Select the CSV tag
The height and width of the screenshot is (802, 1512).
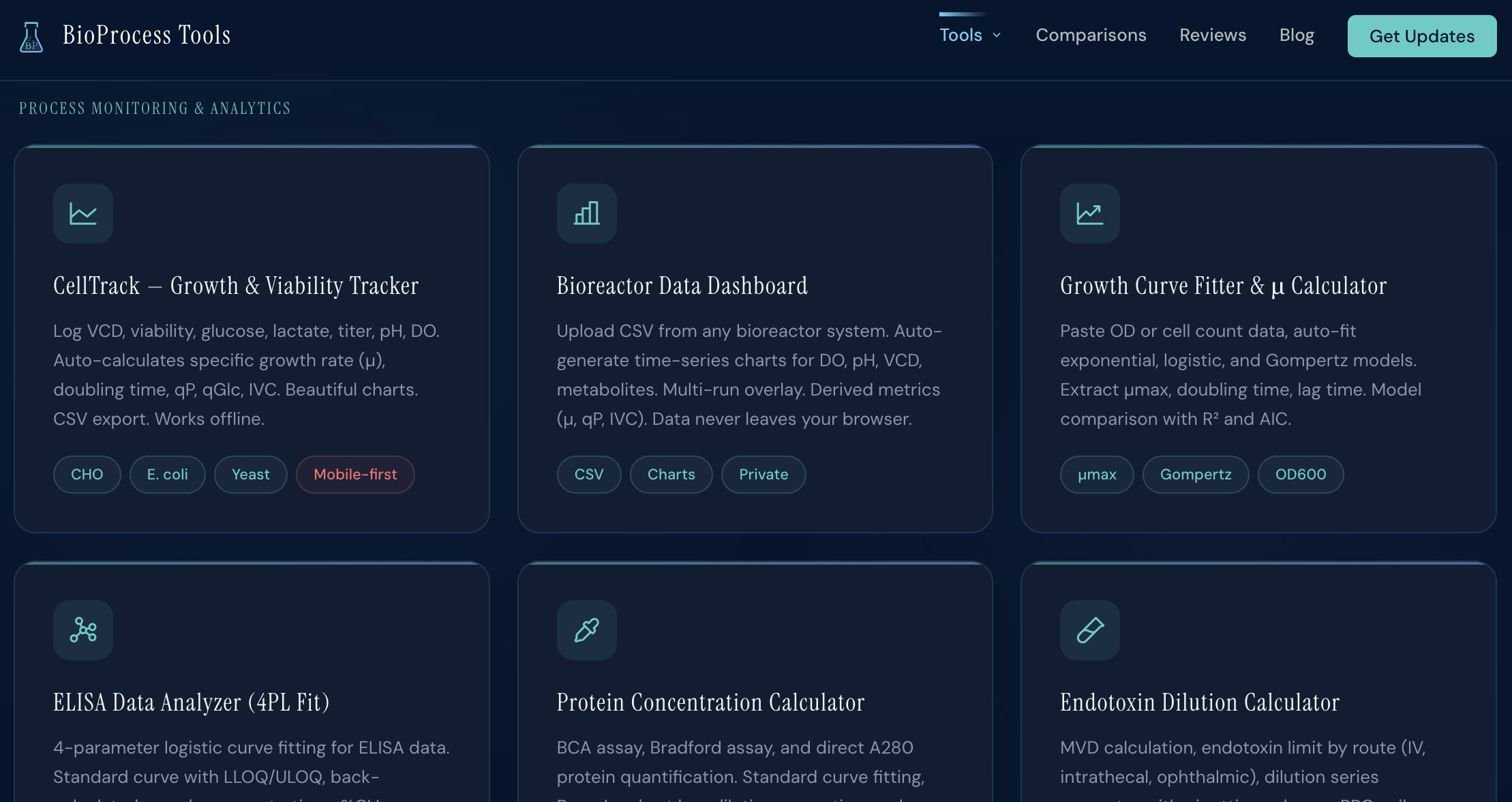tap(589, 475)
